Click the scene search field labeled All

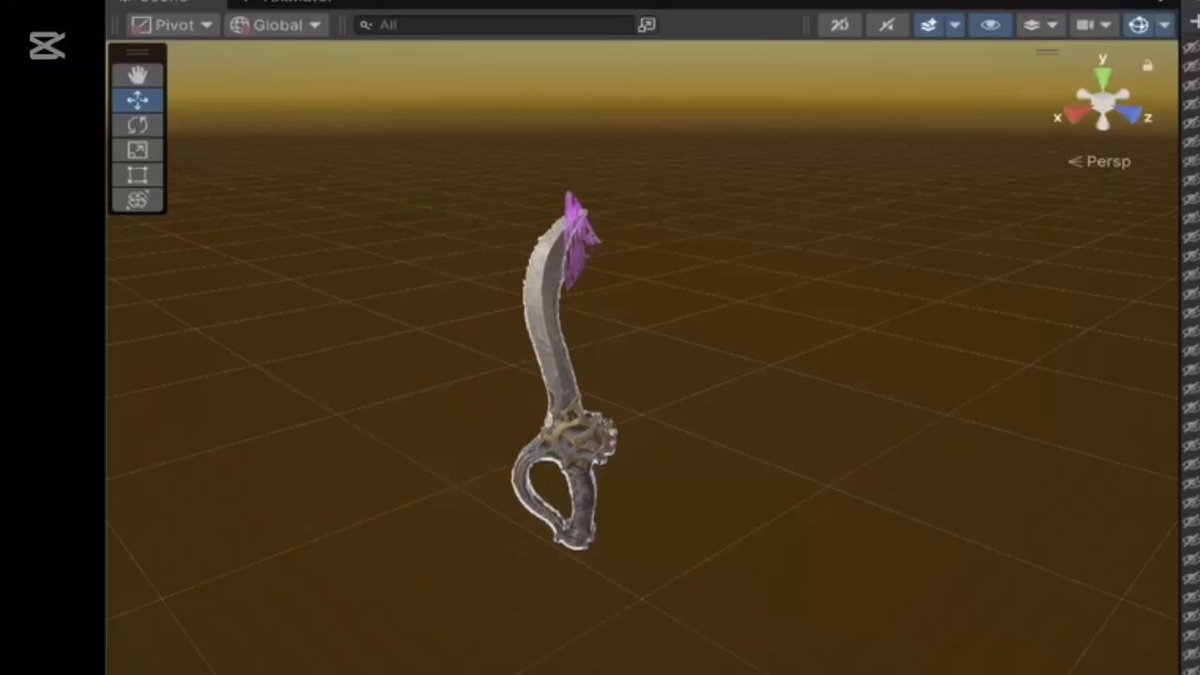495,25
